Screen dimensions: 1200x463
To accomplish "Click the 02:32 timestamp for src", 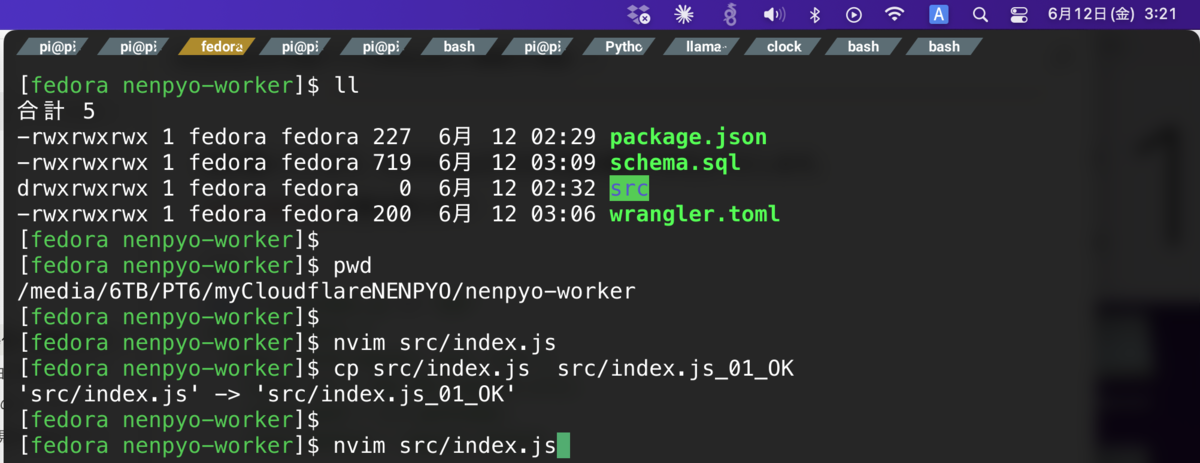I will pyautogui.click(x=563, y=188).
